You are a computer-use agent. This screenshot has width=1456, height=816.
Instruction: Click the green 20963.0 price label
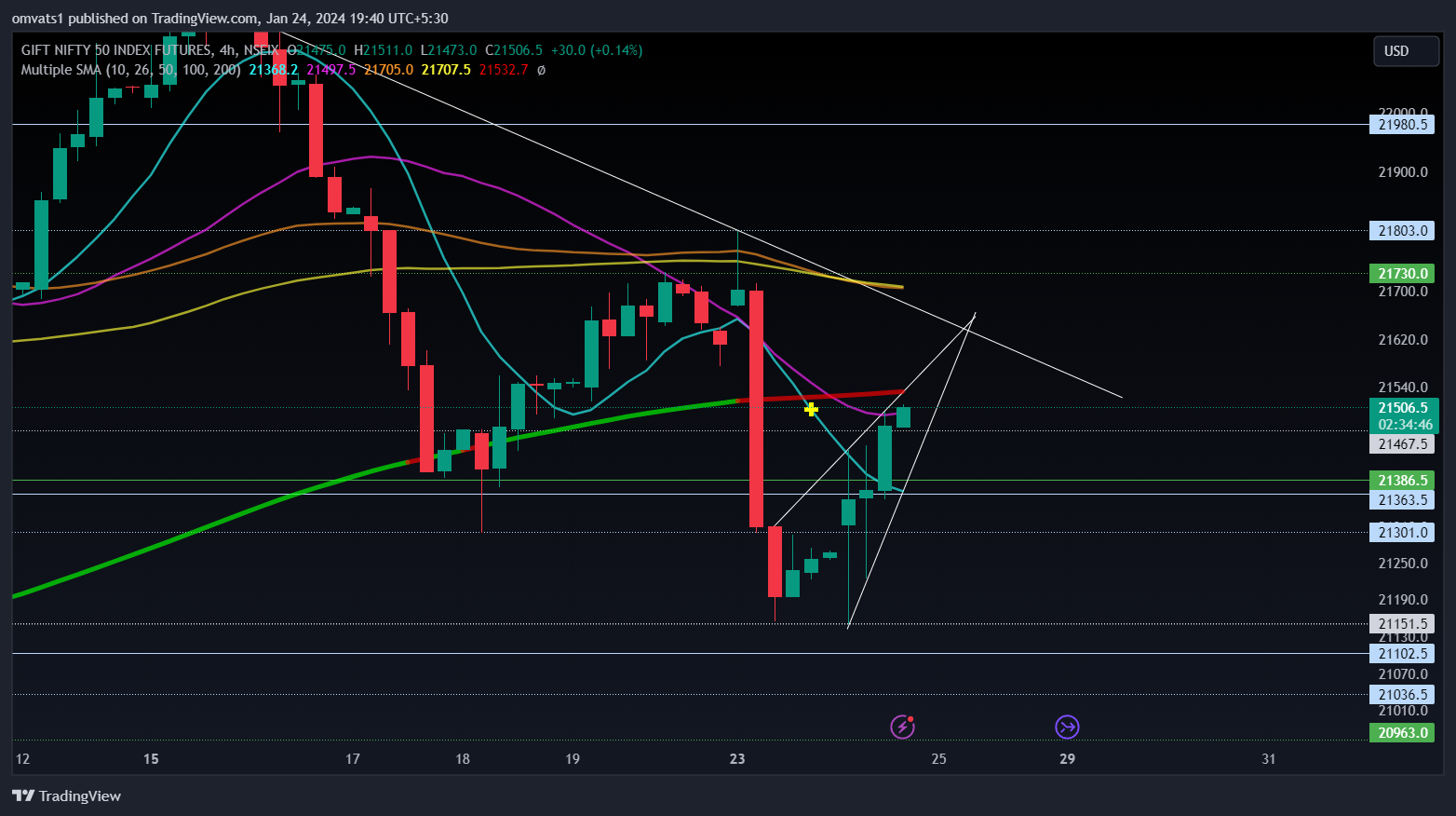[x=1402, y=733]
